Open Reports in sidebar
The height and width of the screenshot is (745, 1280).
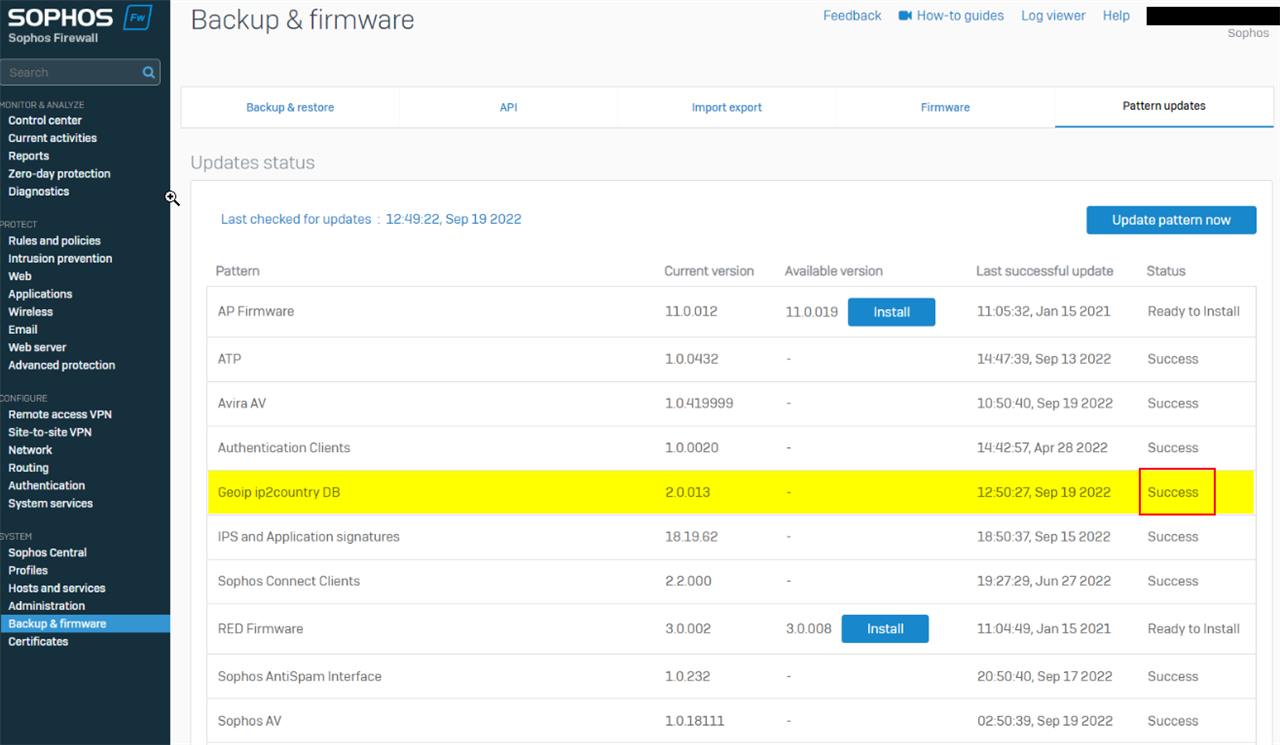29,156
